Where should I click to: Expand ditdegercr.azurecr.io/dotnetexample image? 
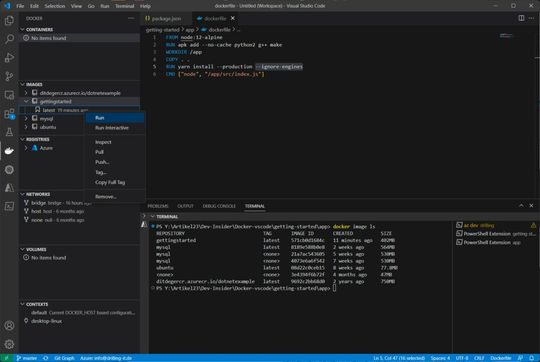click(26, 93)
